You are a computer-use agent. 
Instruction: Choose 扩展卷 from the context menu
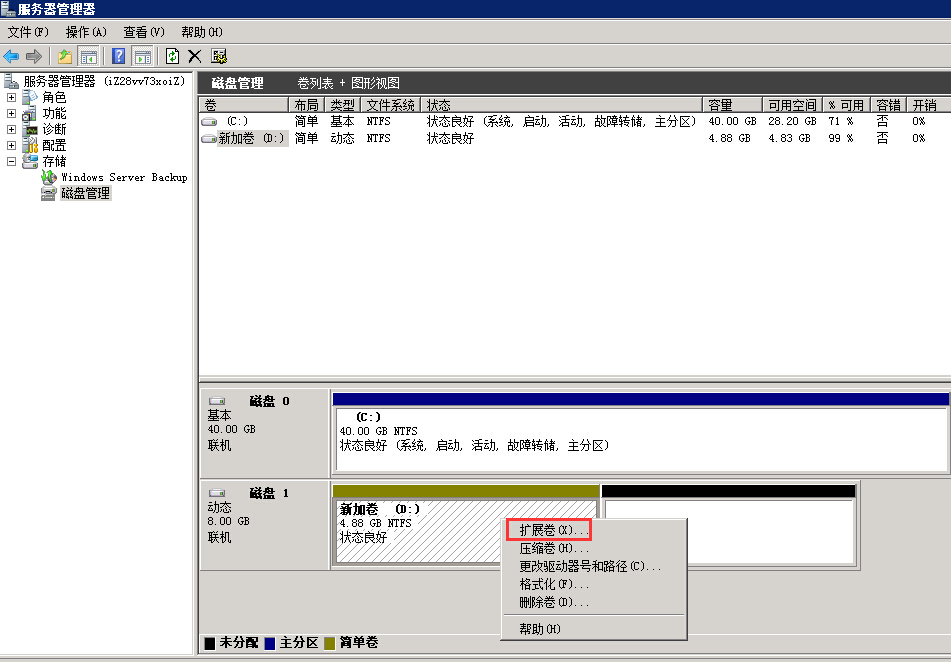[x=553, y=530]
